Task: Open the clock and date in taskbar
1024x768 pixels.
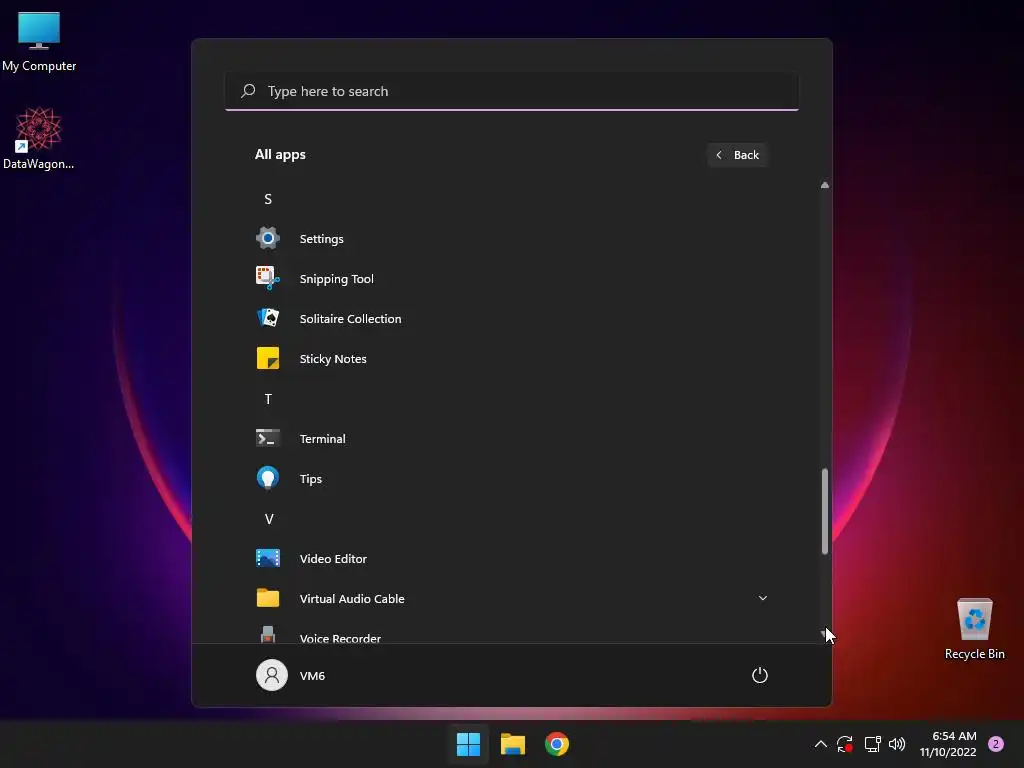Action: pyautogui.click(x=948, y=744)
